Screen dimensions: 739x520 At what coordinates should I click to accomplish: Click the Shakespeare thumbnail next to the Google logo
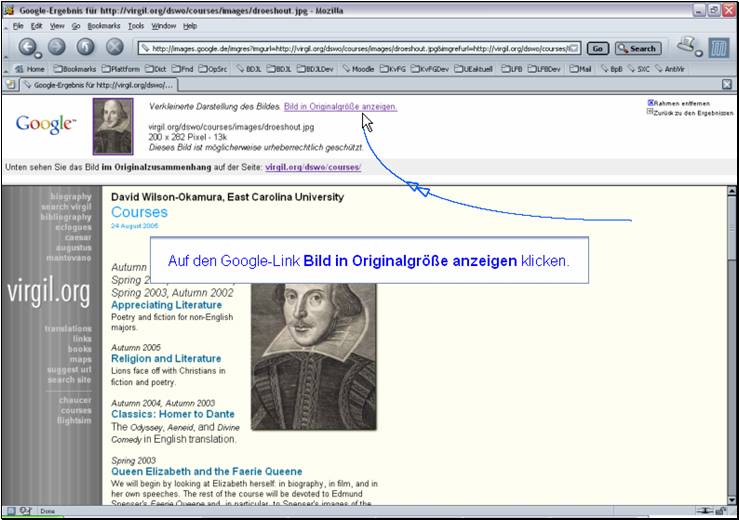[x=112, y=126]
